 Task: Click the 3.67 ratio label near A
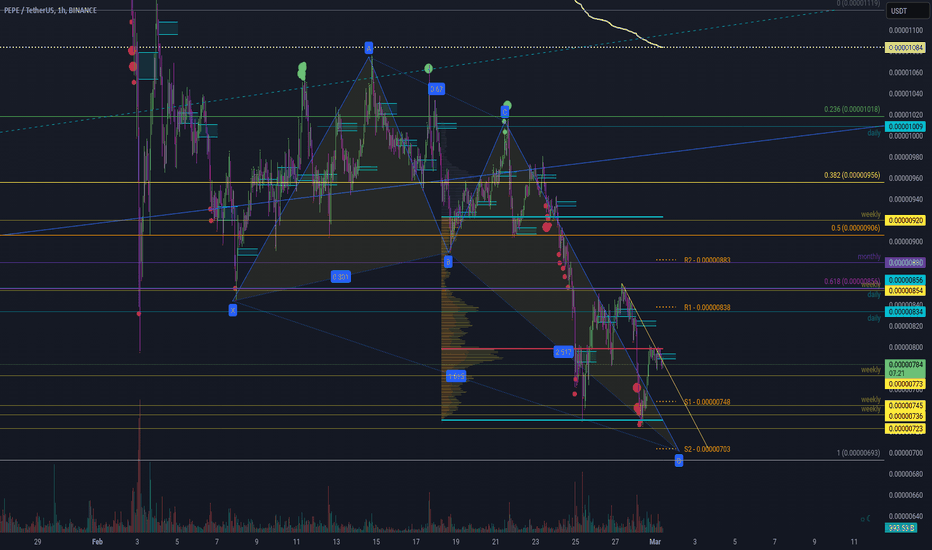tap(436, 89)
